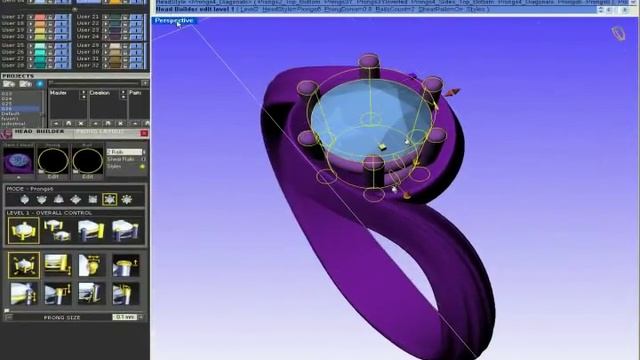This screenshot has width=640, height=360.
Task: Select the Level 1 icon showing two heads
Action: point(57,231)
